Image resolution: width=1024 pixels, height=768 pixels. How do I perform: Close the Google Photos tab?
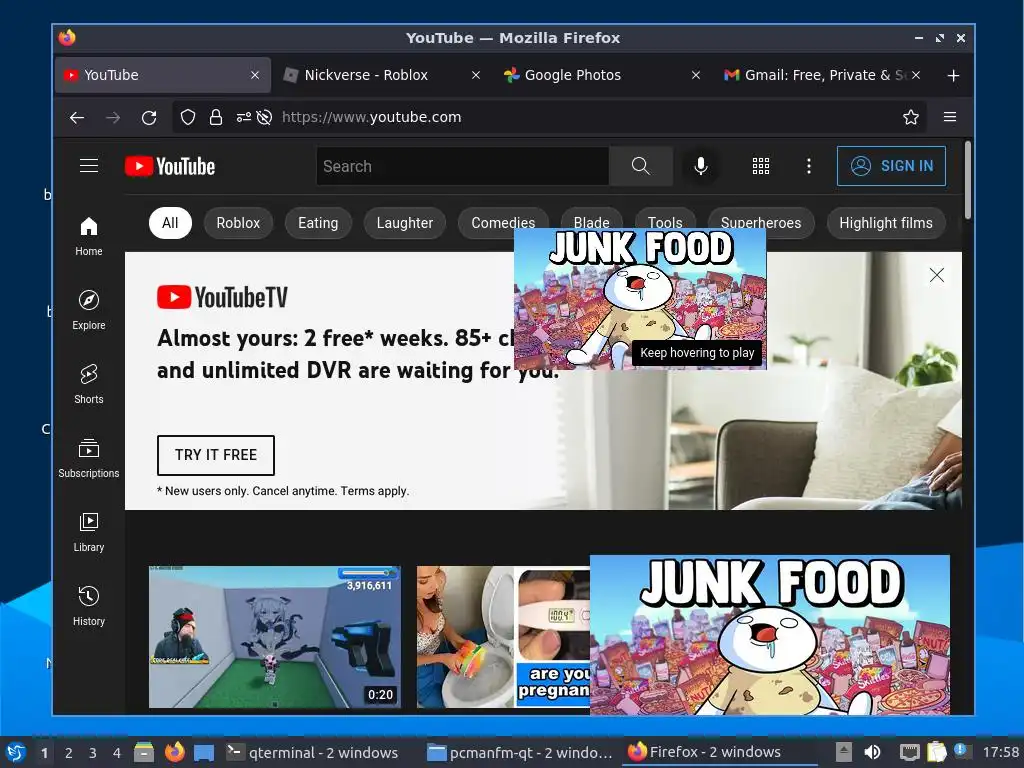tap(696, 75)
